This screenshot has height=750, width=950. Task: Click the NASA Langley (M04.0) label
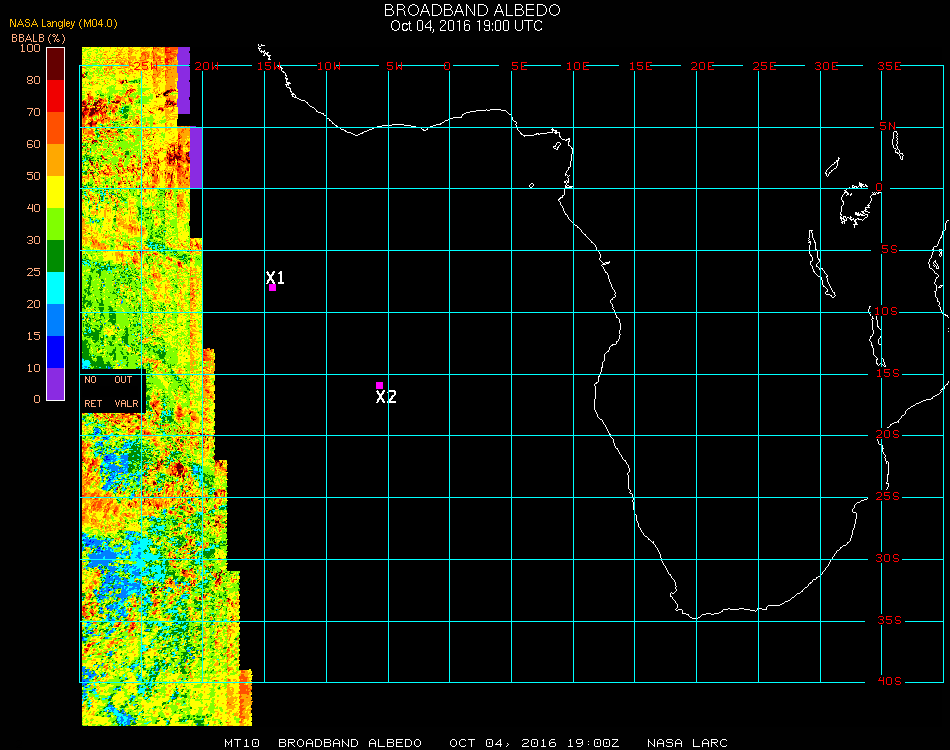(63, 23)
